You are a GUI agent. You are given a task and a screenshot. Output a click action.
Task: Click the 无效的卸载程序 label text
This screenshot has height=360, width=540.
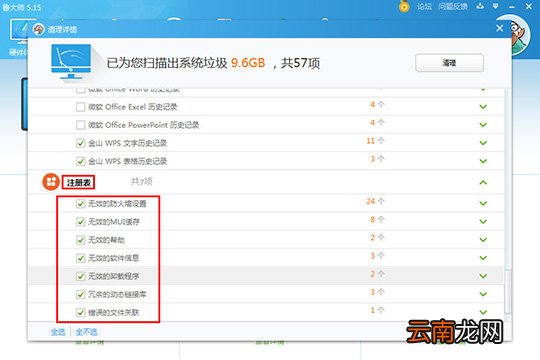tap(114, 276)
